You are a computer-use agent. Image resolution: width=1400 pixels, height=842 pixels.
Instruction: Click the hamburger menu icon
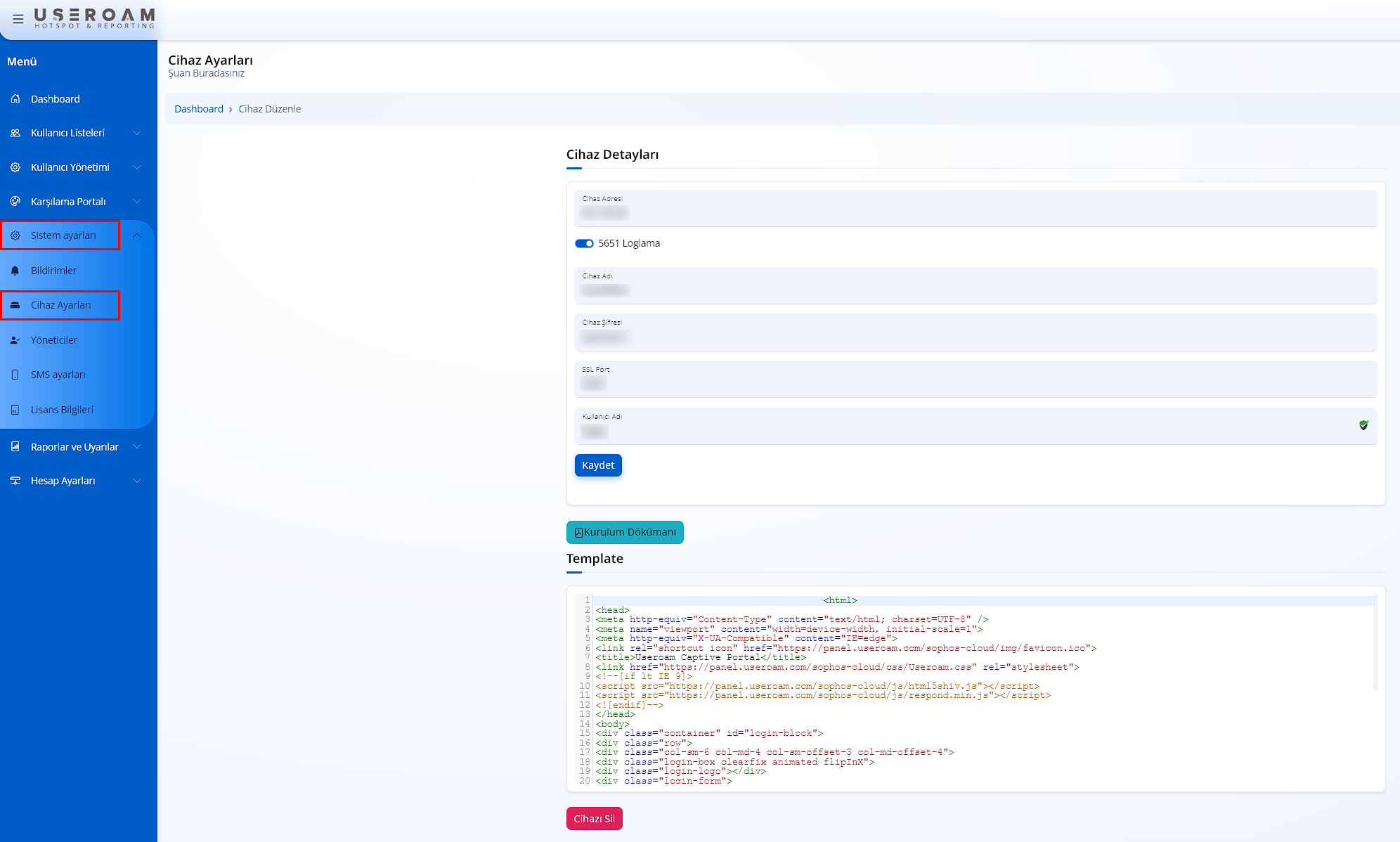pos(18,19)
